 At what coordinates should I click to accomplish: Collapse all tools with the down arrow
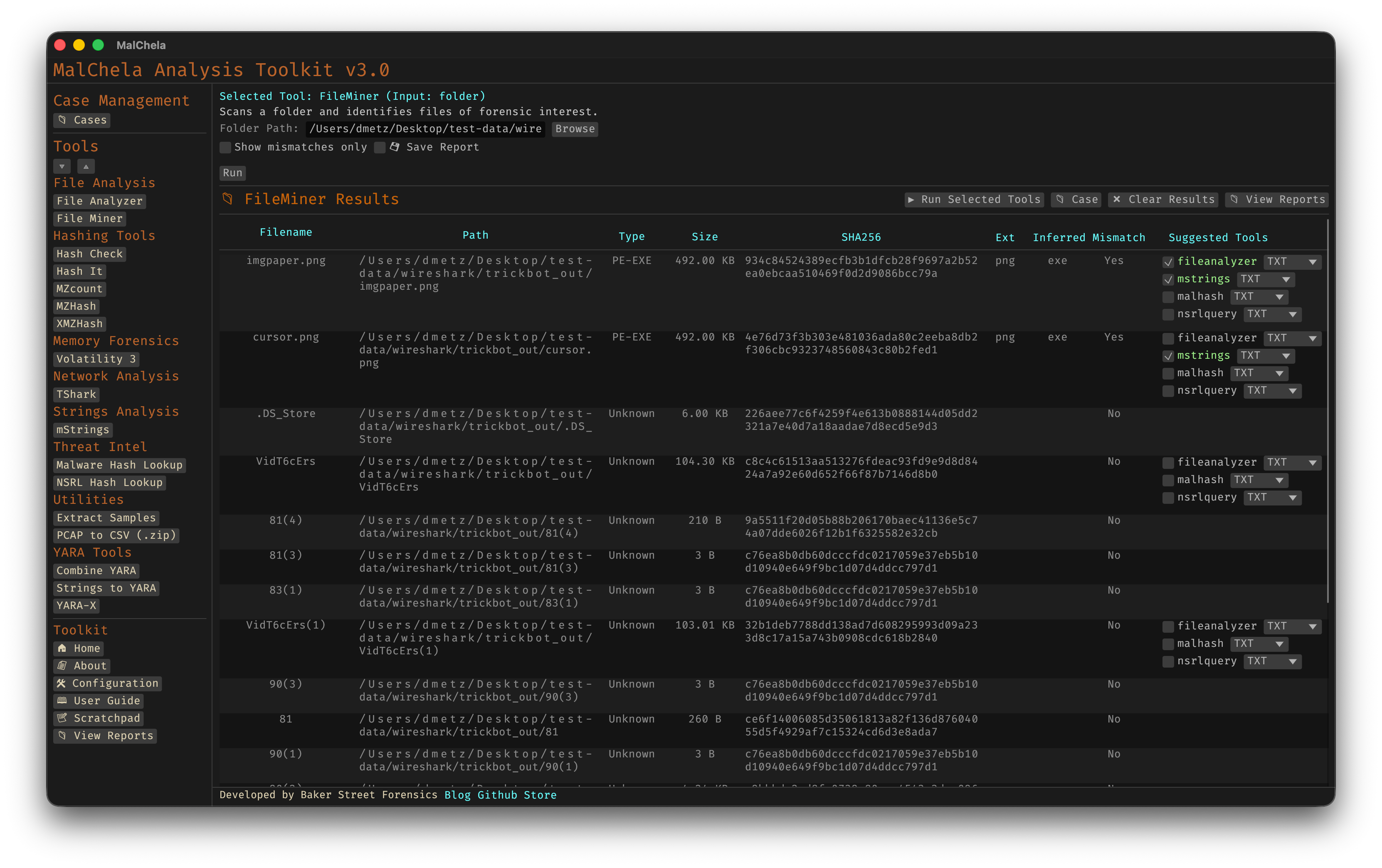tap(62, 166)
